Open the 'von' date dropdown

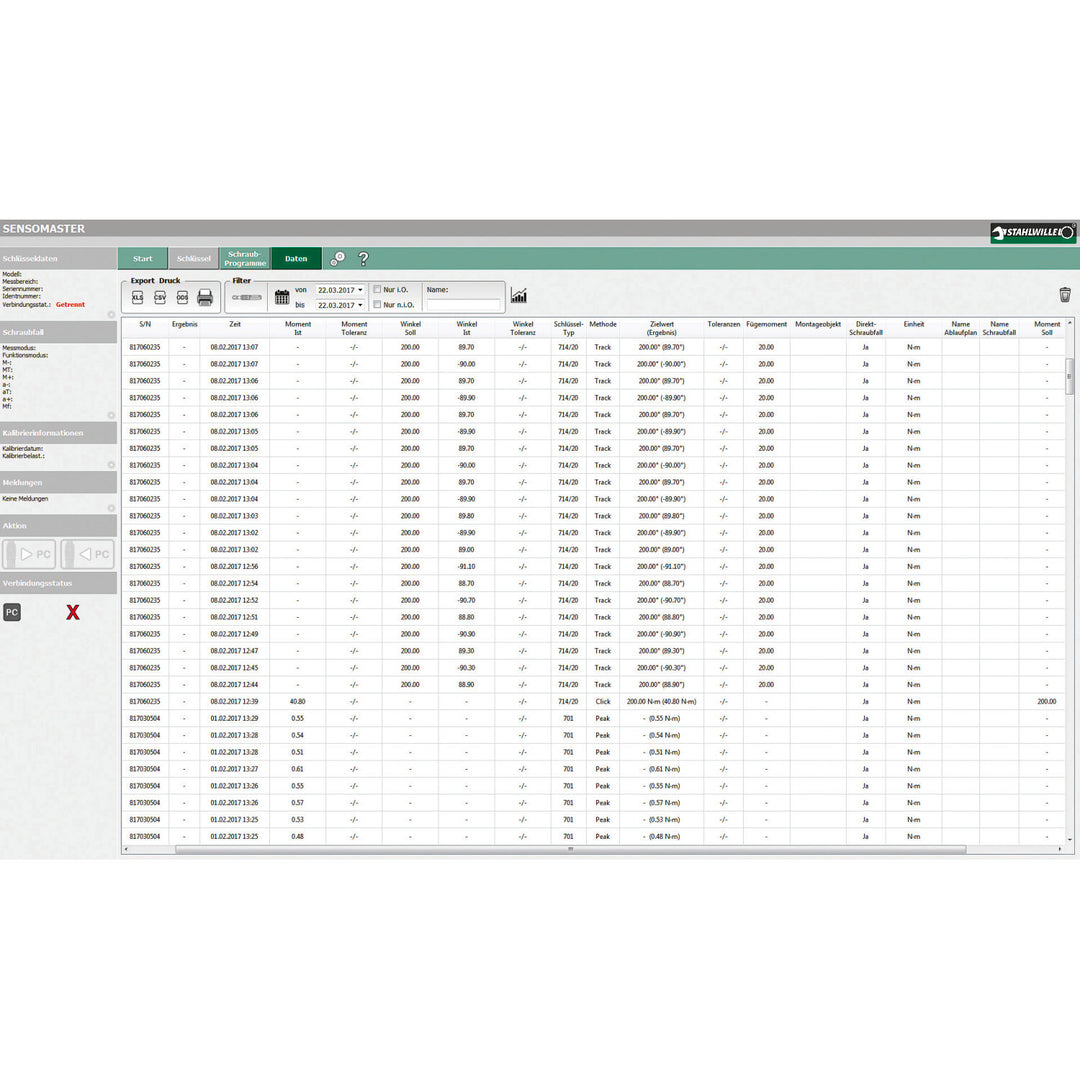point(360,290)
